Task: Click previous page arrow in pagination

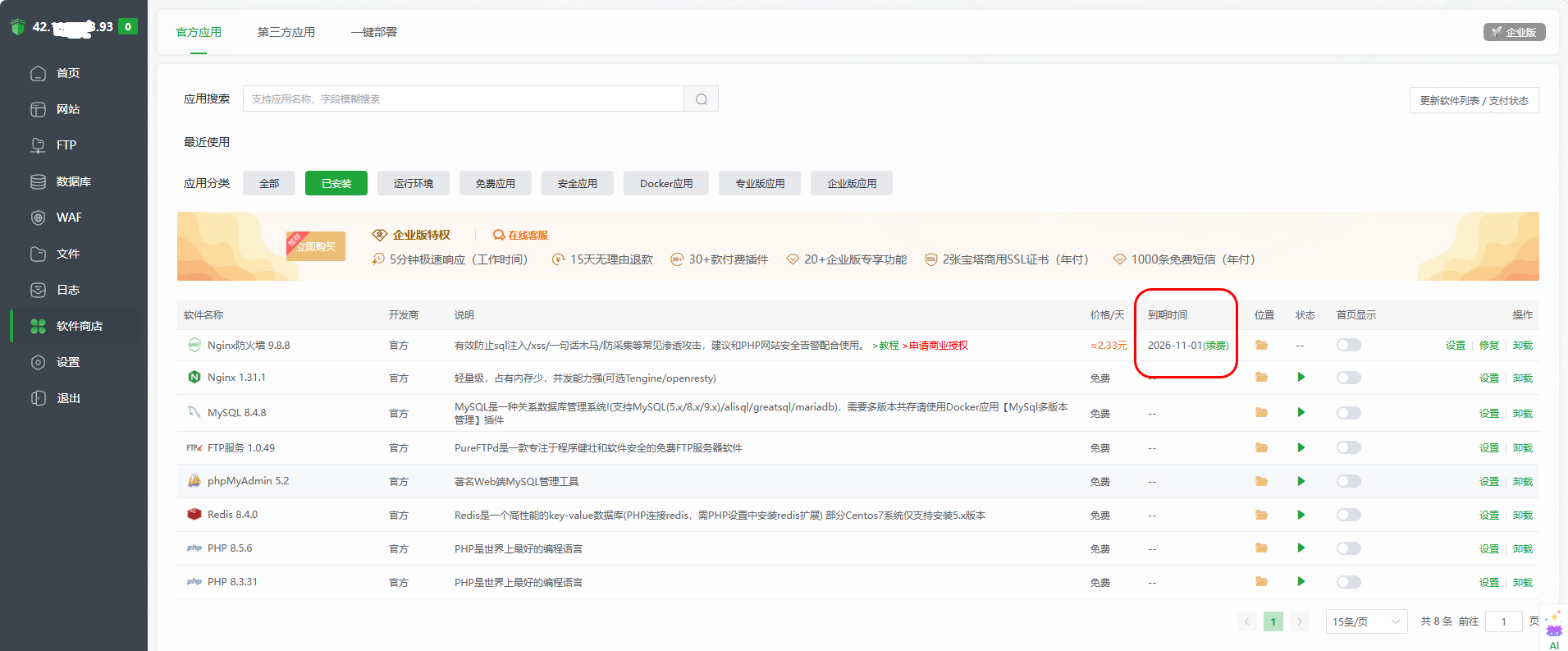Action: click(x=1247, y=621)
